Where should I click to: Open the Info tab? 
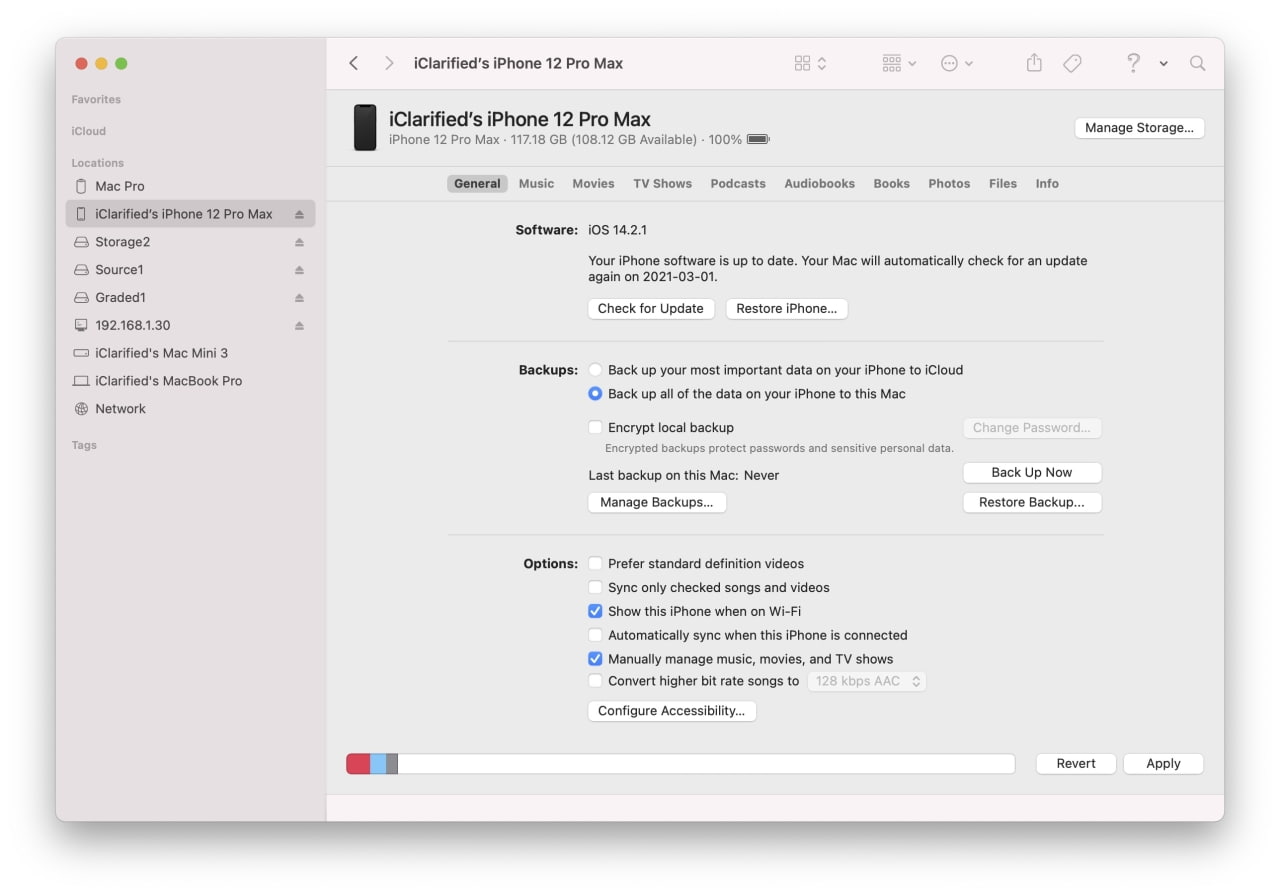coord(1047,184)
